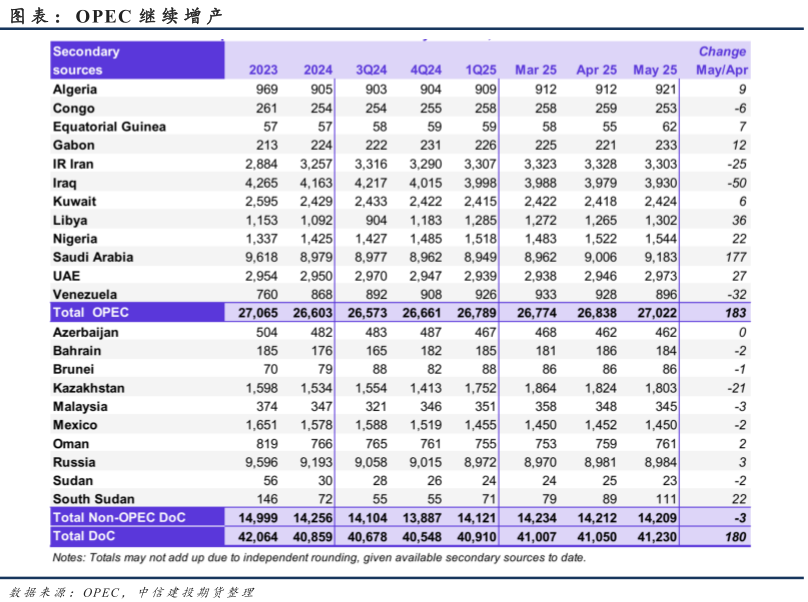
Task: Click Total DoC change value "180"
Action: pos(735,537)
